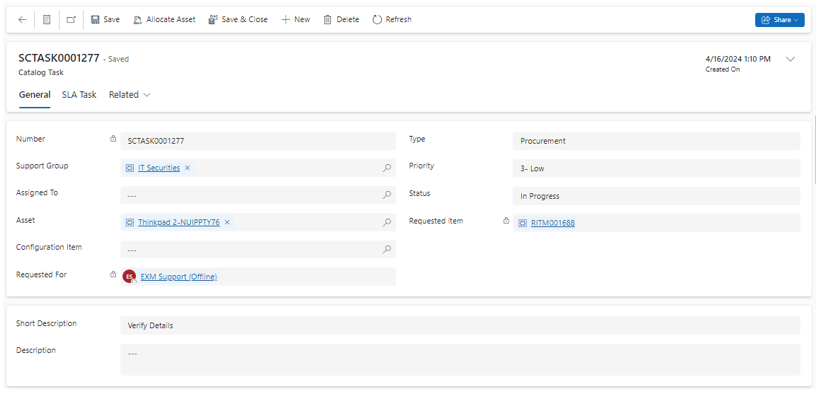Refresh the form
The width and height of the screenshot is (818, 396).
click(392, 20)
